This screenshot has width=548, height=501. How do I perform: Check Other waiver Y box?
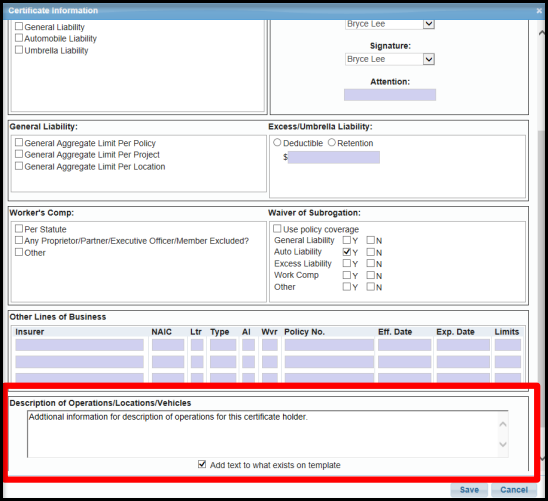[x=347, y=286]
